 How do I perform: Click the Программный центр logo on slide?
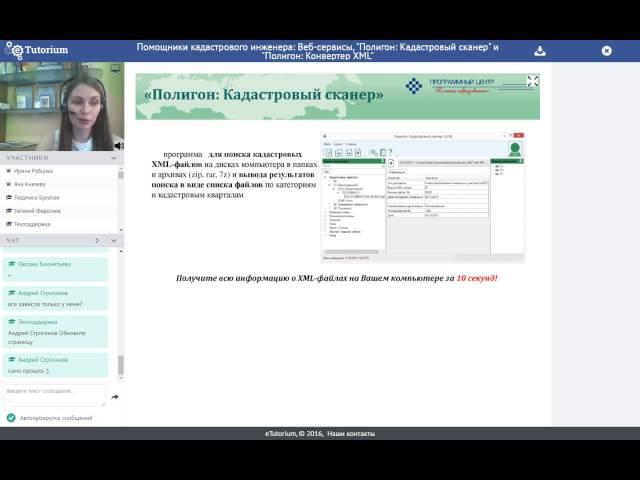pyautogui.click(x=451, y=86)
